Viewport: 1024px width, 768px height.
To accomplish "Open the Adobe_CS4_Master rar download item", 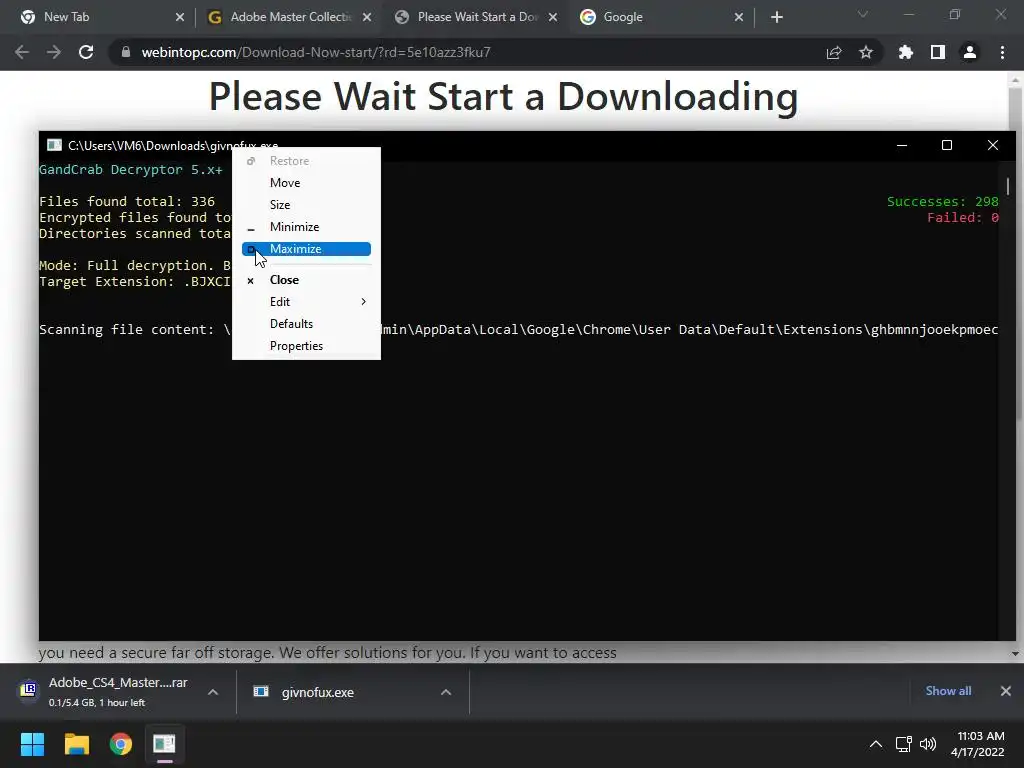I will 108,692.
